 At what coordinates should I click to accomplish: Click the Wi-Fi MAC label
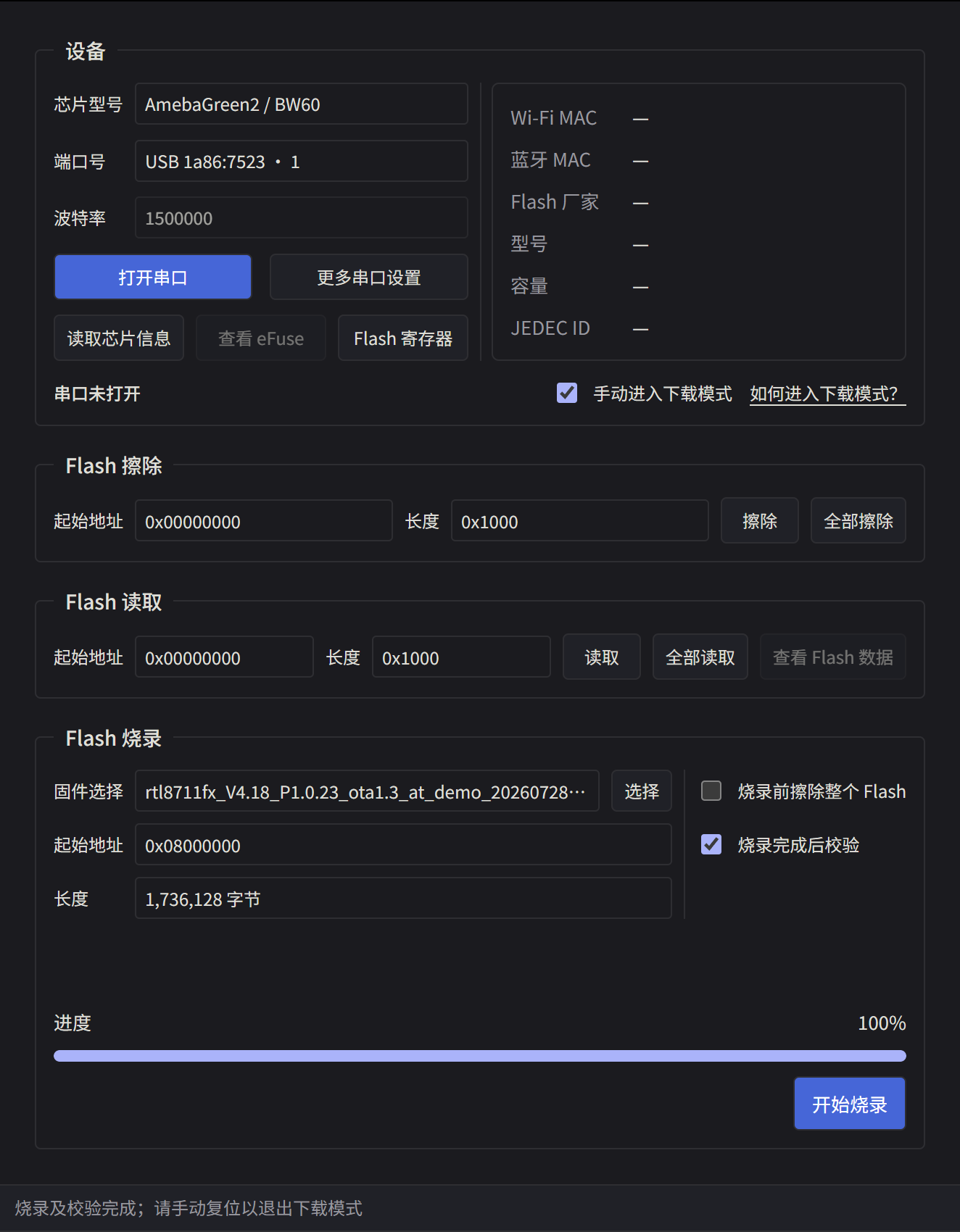(553, 118)
